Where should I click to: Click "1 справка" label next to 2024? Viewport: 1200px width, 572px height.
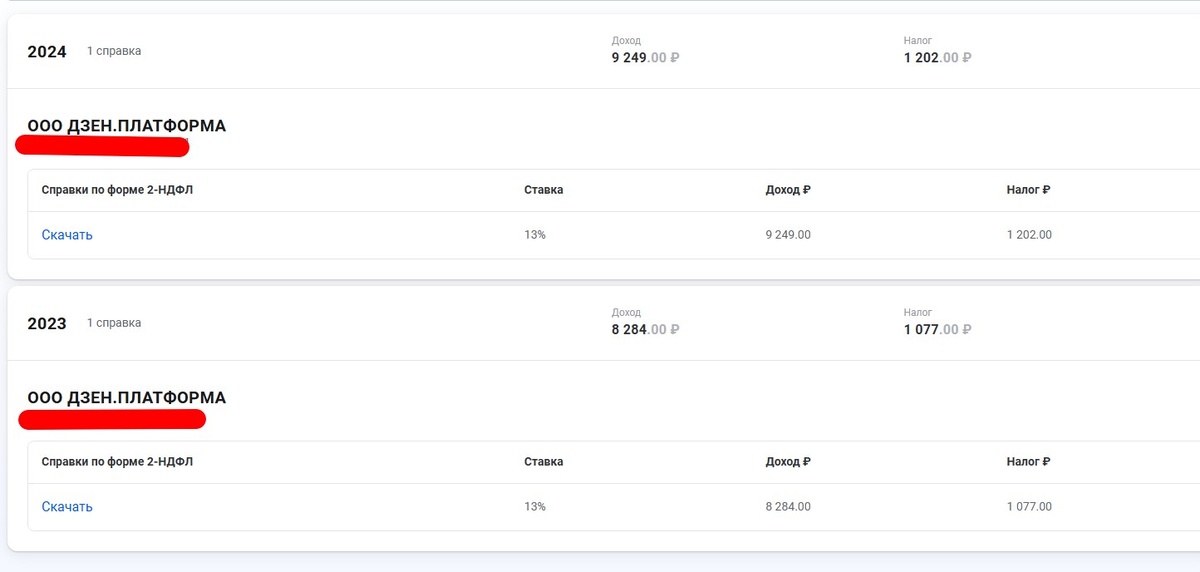tap(113, 51)
